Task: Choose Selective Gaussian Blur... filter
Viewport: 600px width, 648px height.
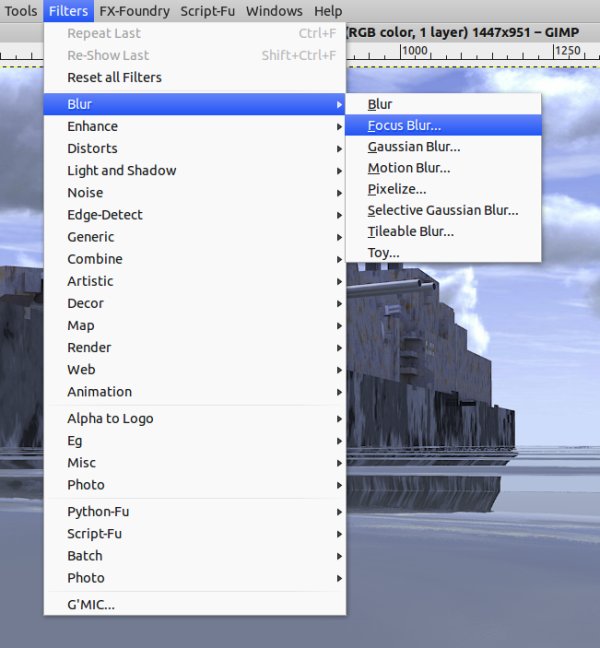Action: [x=443, y=210]
